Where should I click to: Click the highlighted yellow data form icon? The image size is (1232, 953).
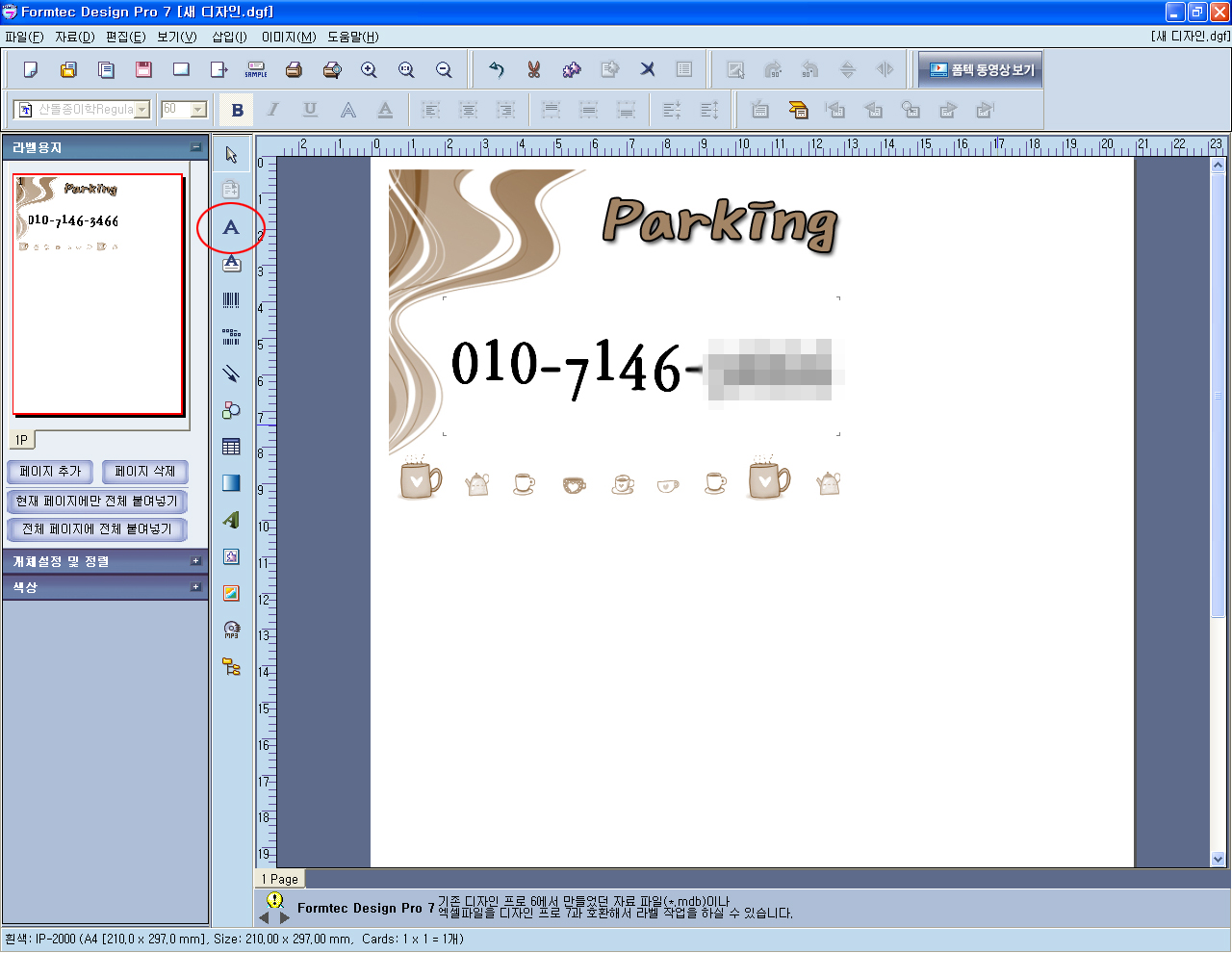point(798,110)
